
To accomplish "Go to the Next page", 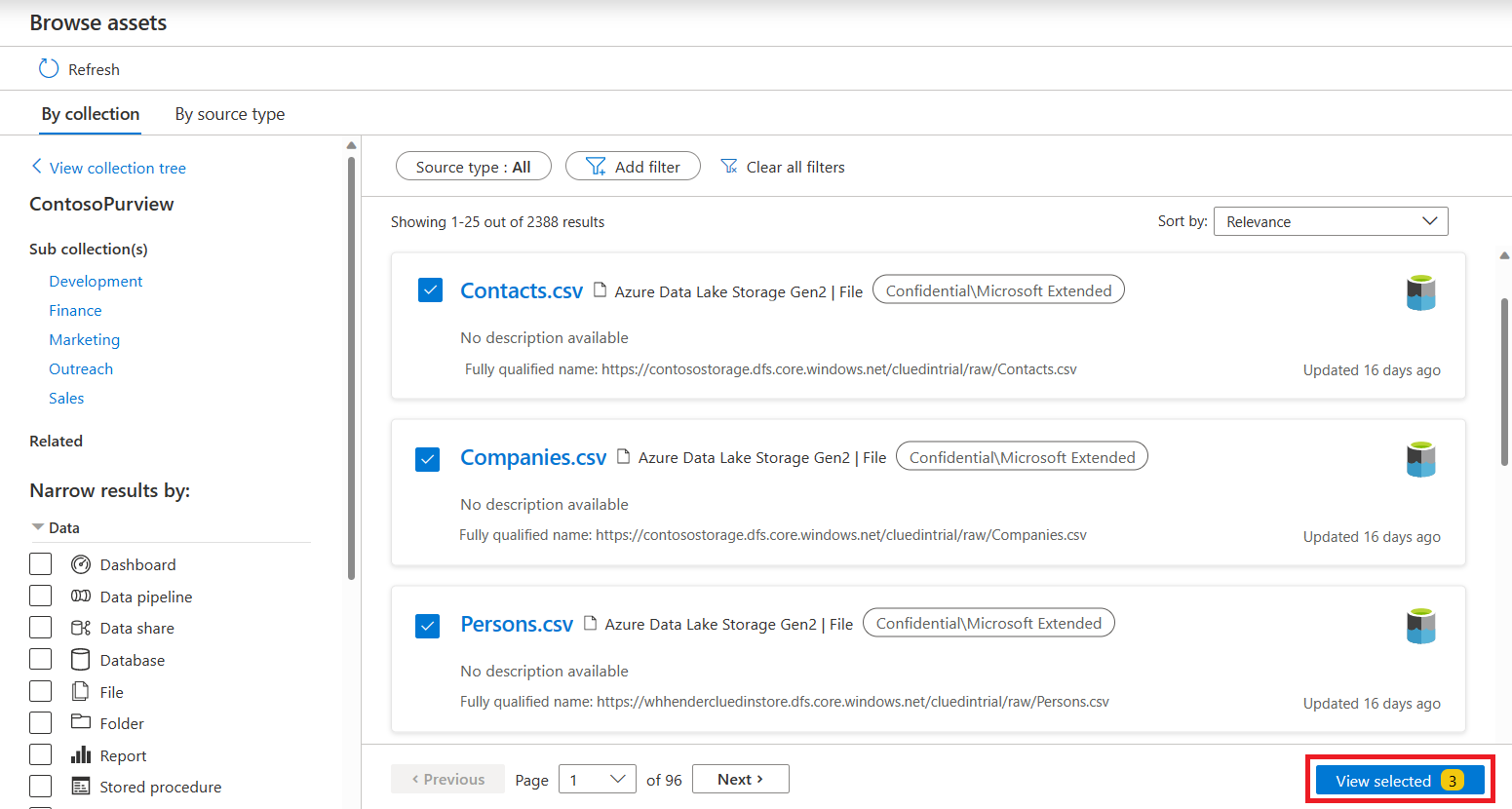I will click(x=741, y=779).
